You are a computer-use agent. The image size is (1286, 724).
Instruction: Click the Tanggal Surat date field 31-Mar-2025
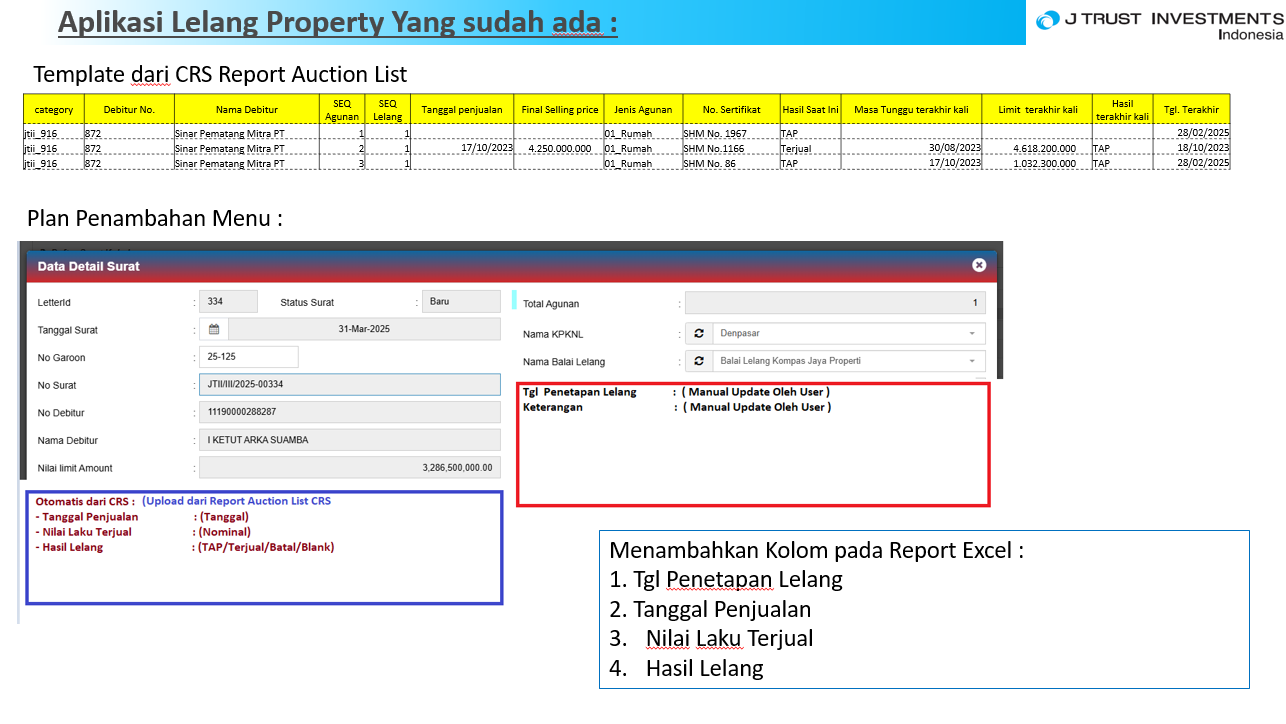point(363,329)
